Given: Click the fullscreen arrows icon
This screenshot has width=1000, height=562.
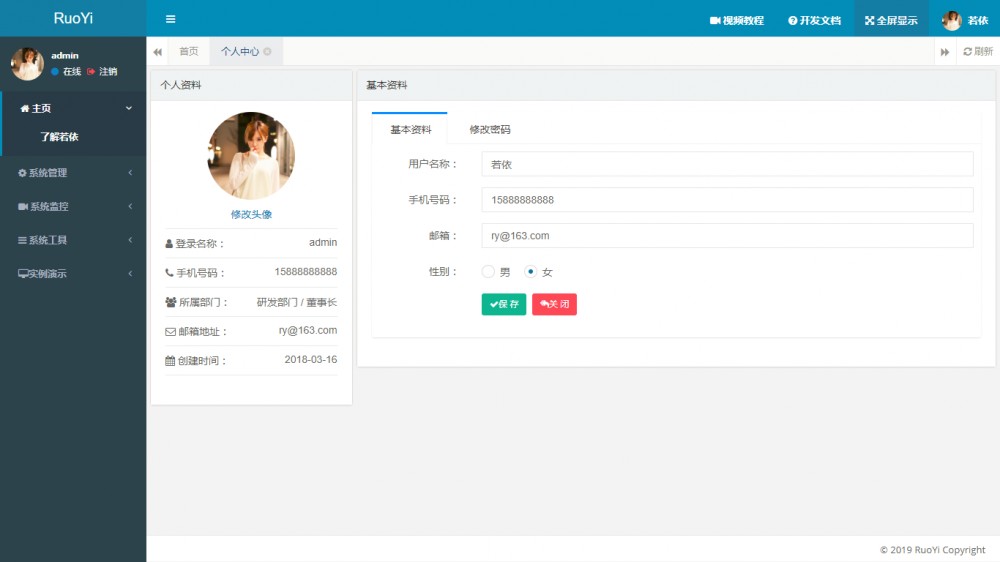Looking at the screenshot, I should pos(869,20).
